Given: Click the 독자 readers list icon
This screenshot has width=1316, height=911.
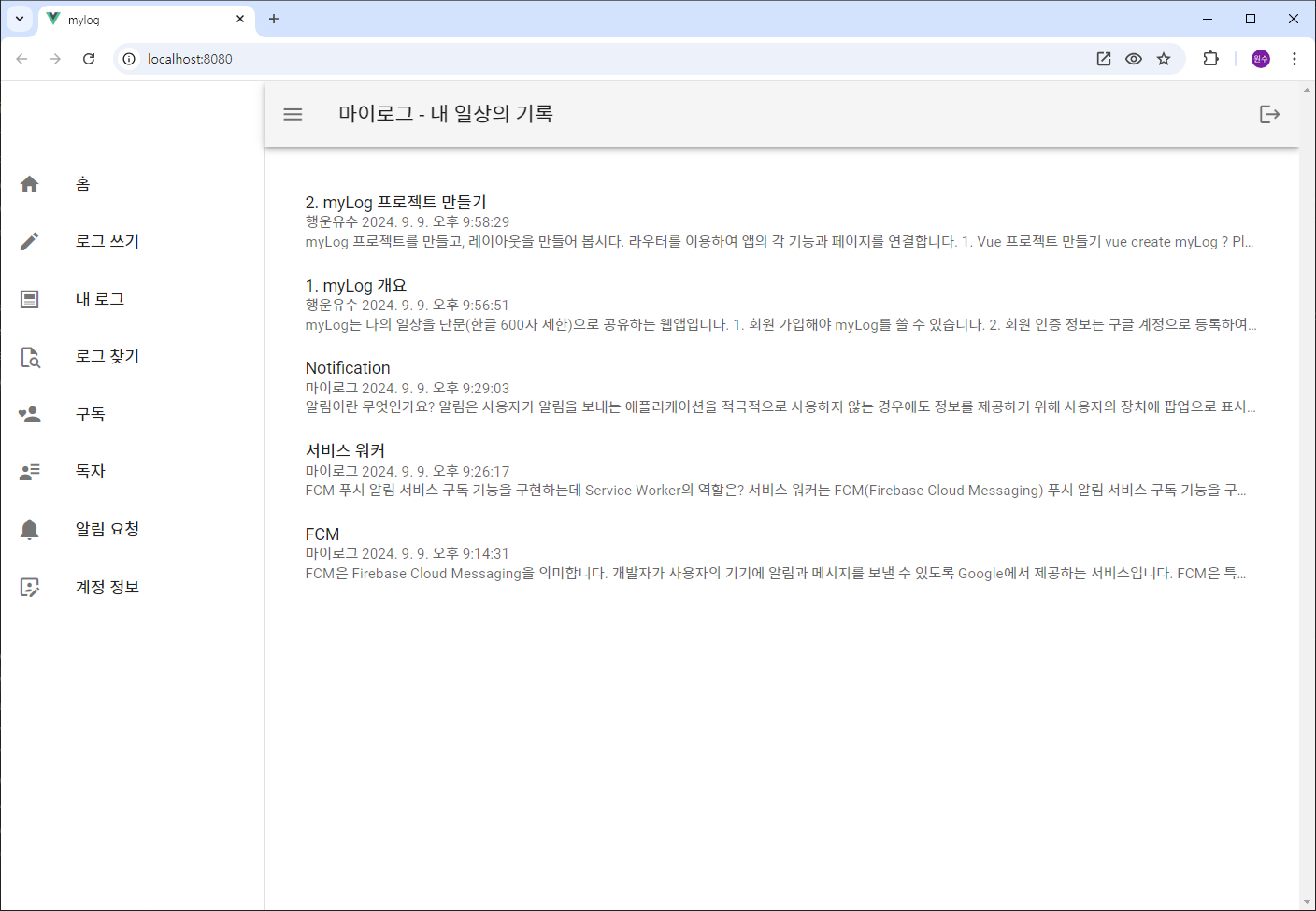Looking at the screenshot, I should [x=29, y=471].
